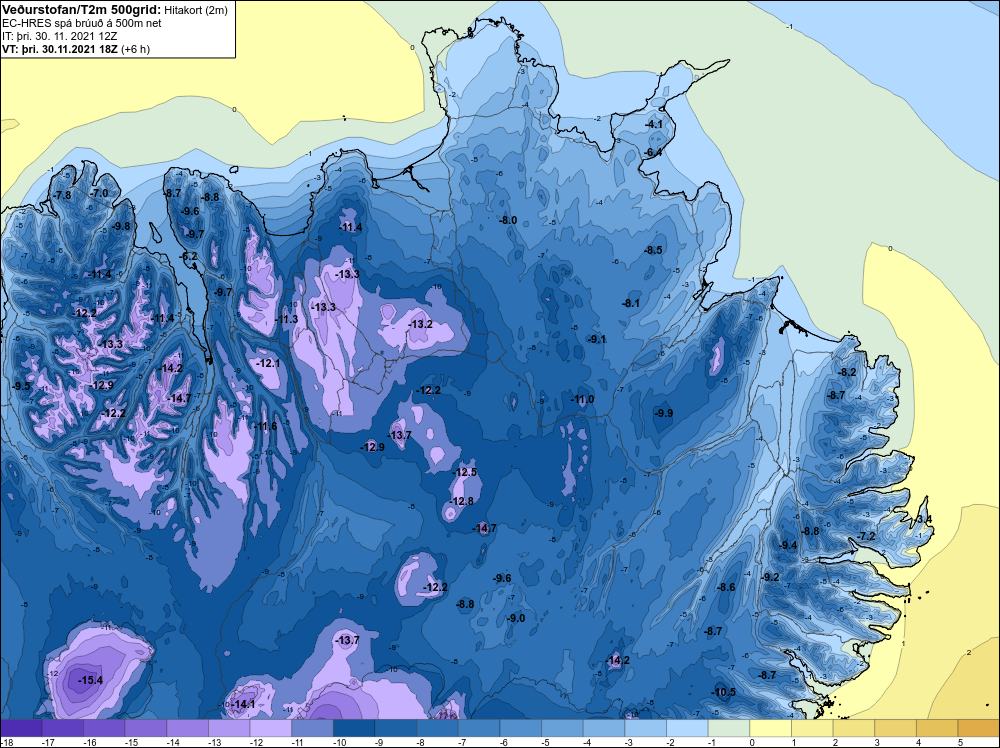Viewport: 1000px width, 748px height.
Task: Click the light yellow swatch between 0 and 1
Action: pos(770,728)
